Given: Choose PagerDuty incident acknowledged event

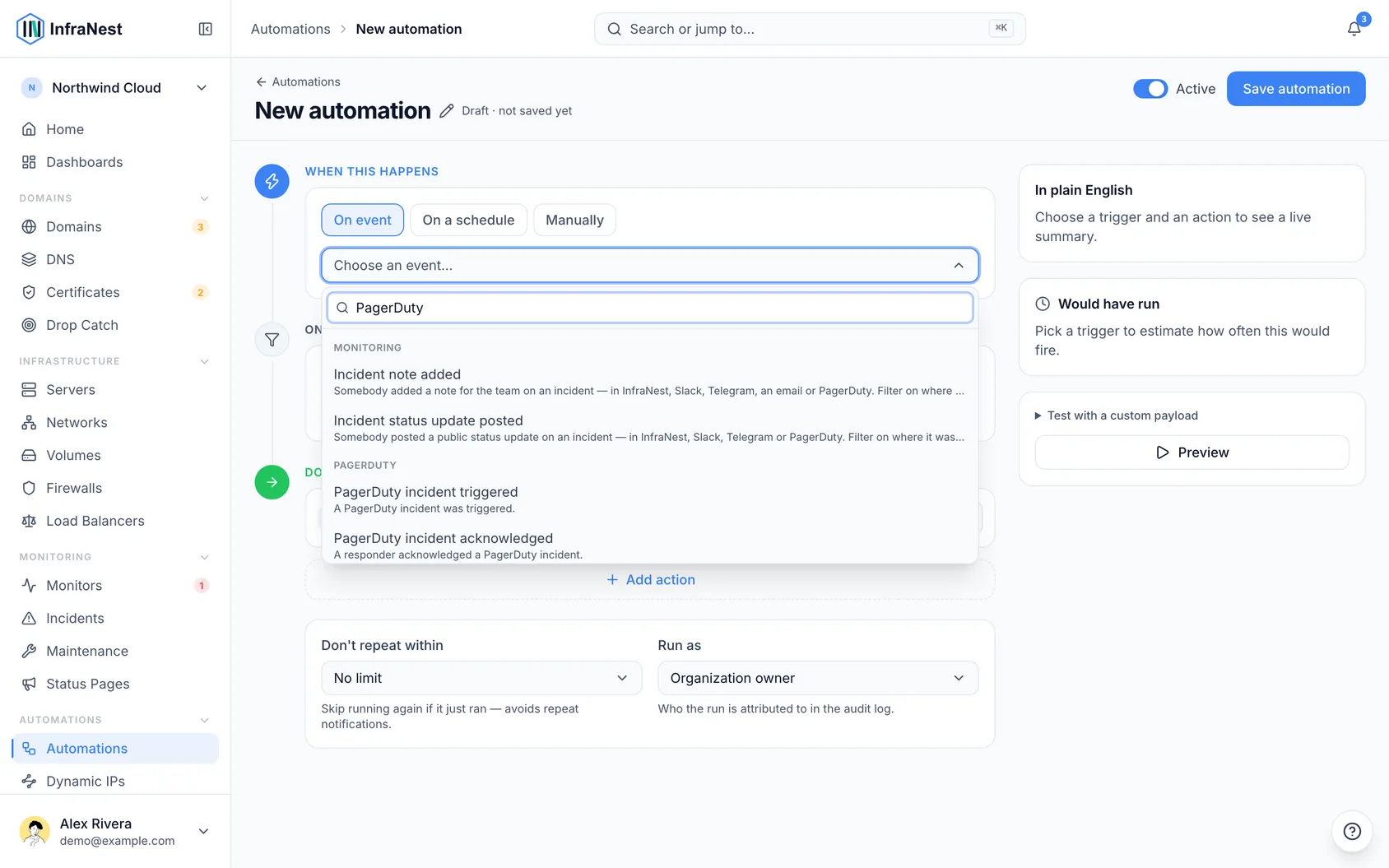Looking at the screenshot, I should 650,545.
